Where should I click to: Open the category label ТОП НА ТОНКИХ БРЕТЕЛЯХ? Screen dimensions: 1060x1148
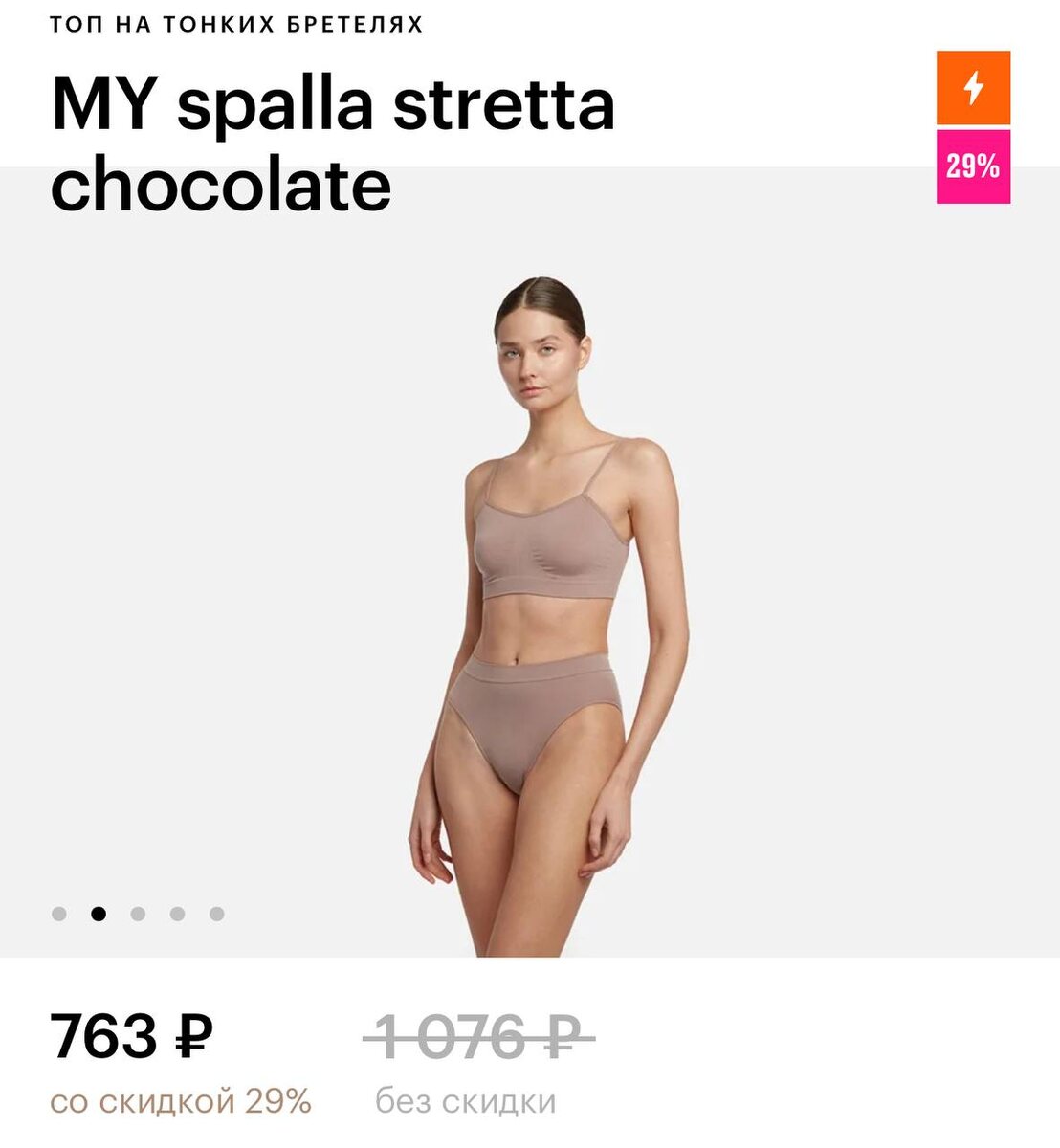pos(236,24)
